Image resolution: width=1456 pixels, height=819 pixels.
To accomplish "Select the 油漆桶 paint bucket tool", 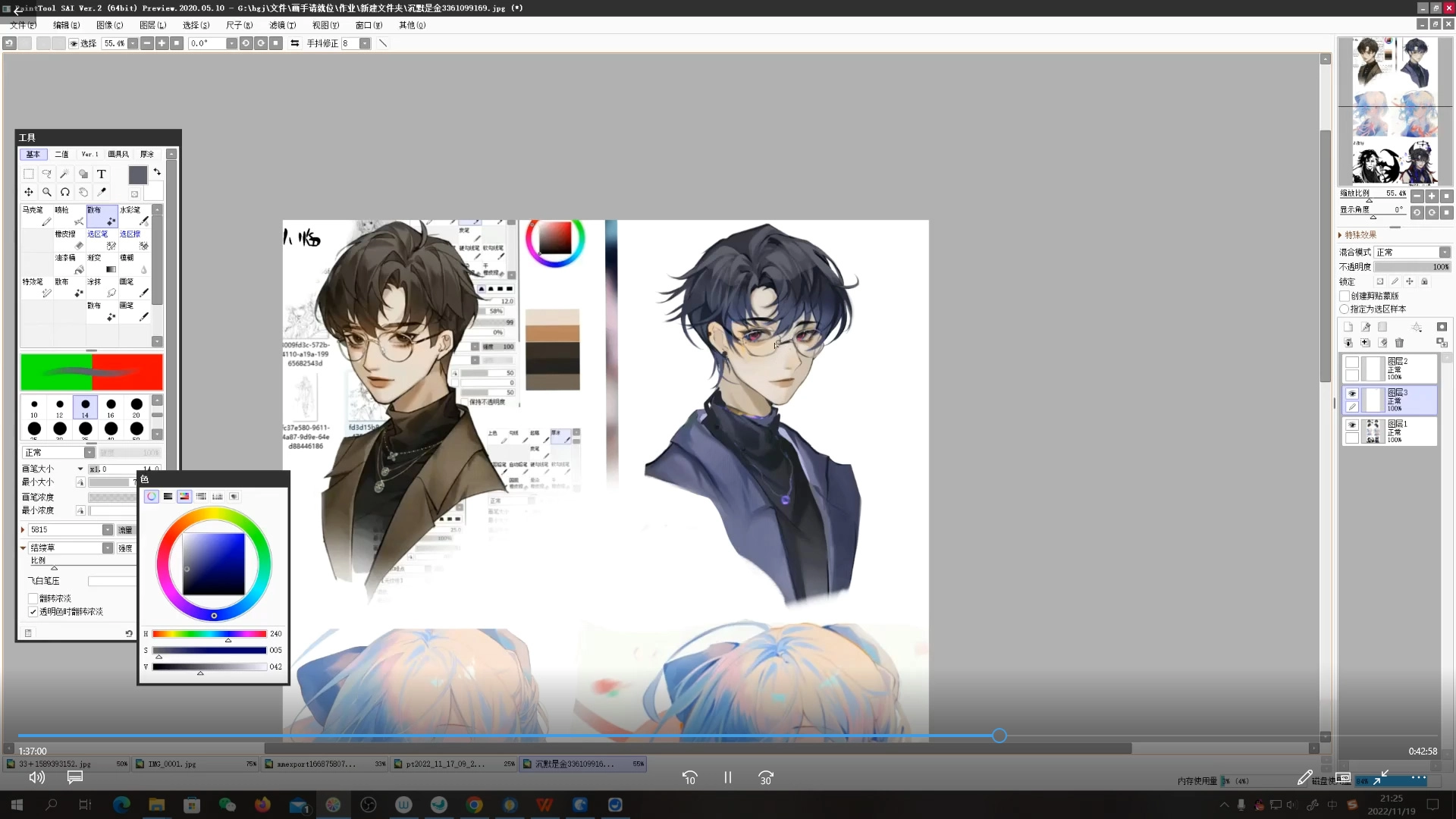I will point(69,264).
